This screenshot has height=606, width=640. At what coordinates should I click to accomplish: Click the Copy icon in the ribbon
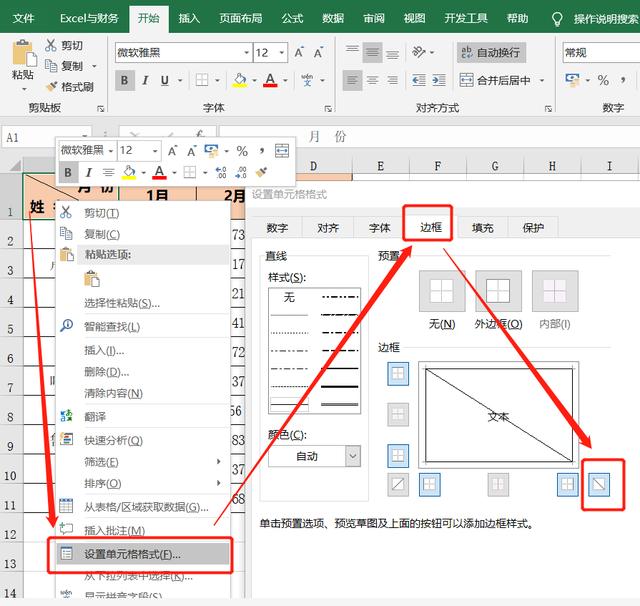tap(51, 65)
